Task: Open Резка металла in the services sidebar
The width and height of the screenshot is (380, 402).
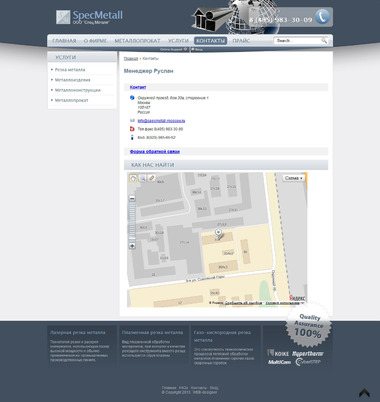Action: [70, 70]
